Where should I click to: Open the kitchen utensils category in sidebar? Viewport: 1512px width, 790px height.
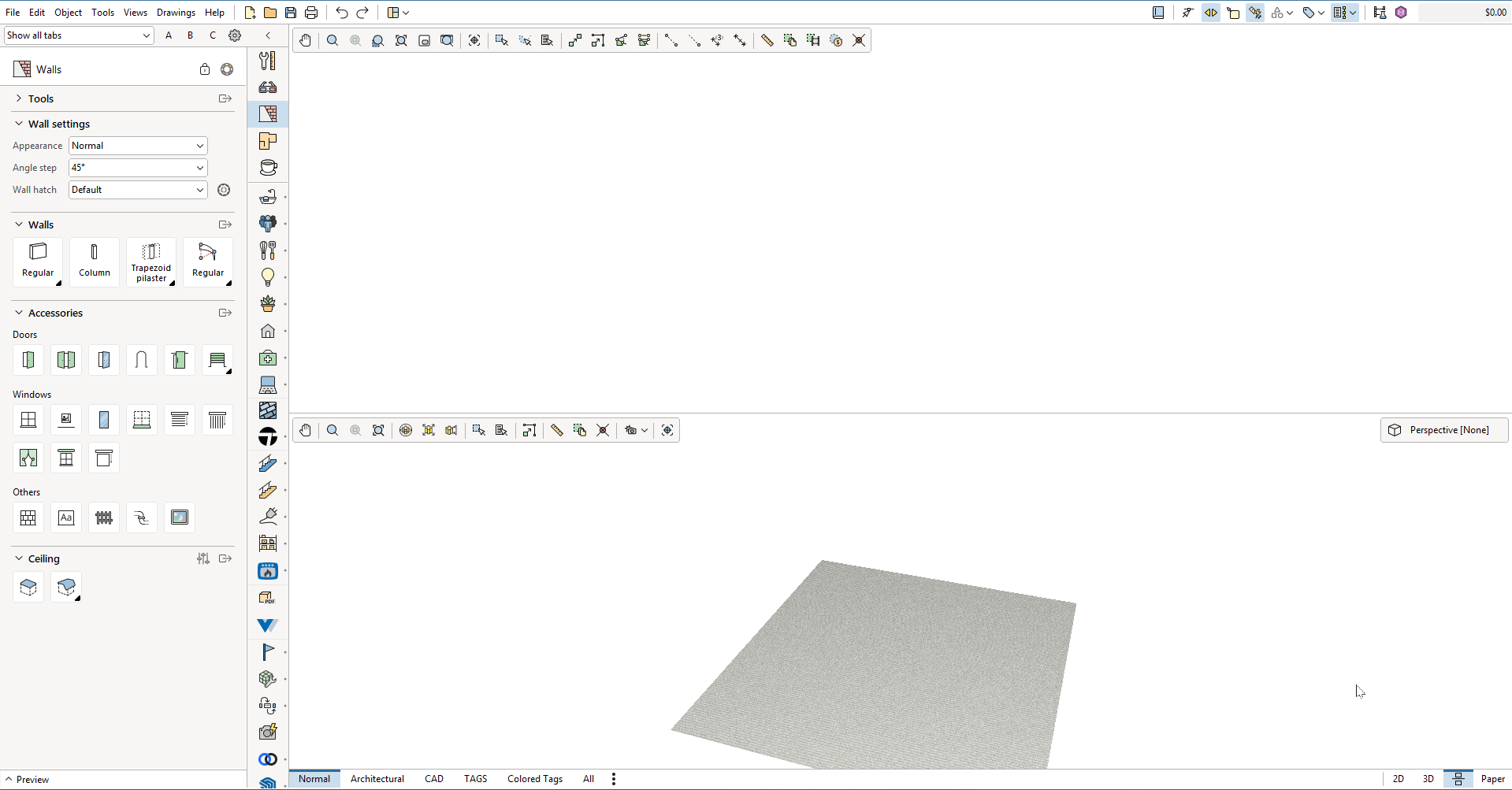pos(268,250)
